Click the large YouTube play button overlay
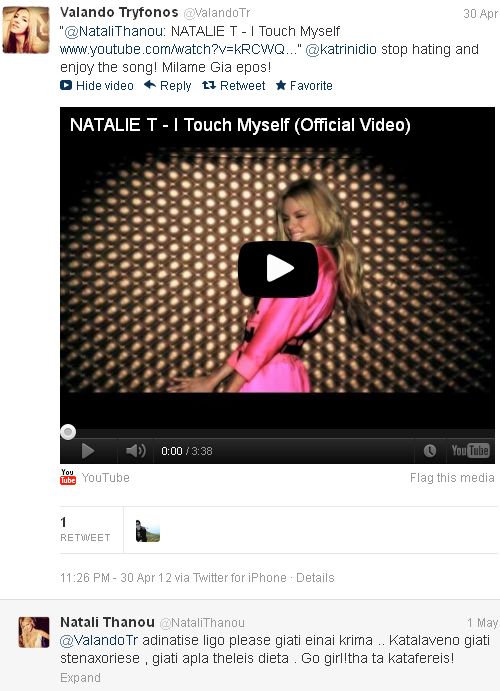 click(x=278, y=268)
